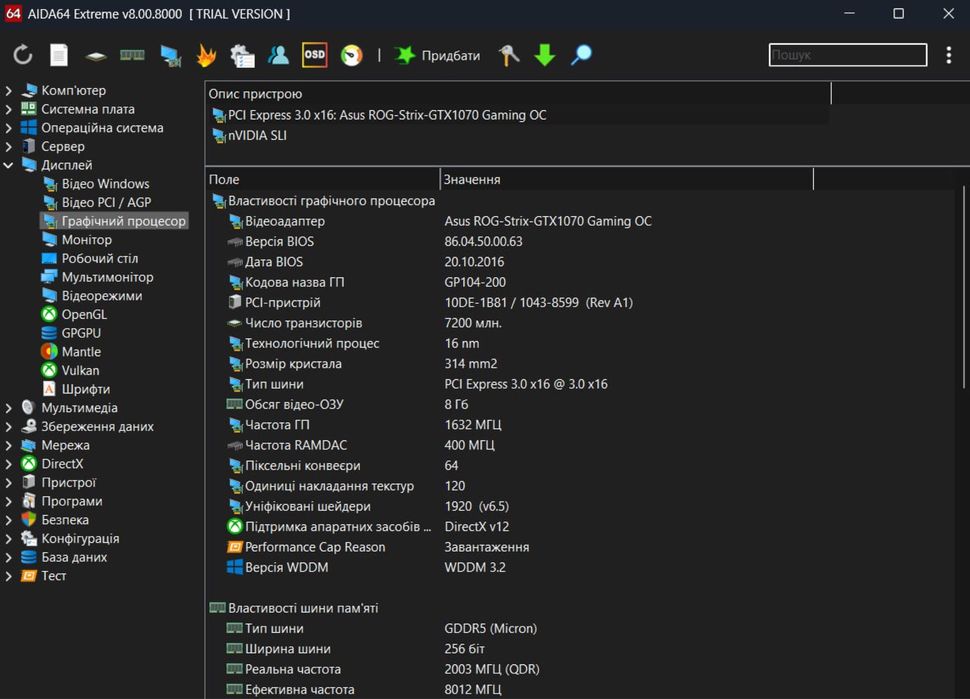Open preferences hammer tool icon
The image size is (970, 699).
509,55
